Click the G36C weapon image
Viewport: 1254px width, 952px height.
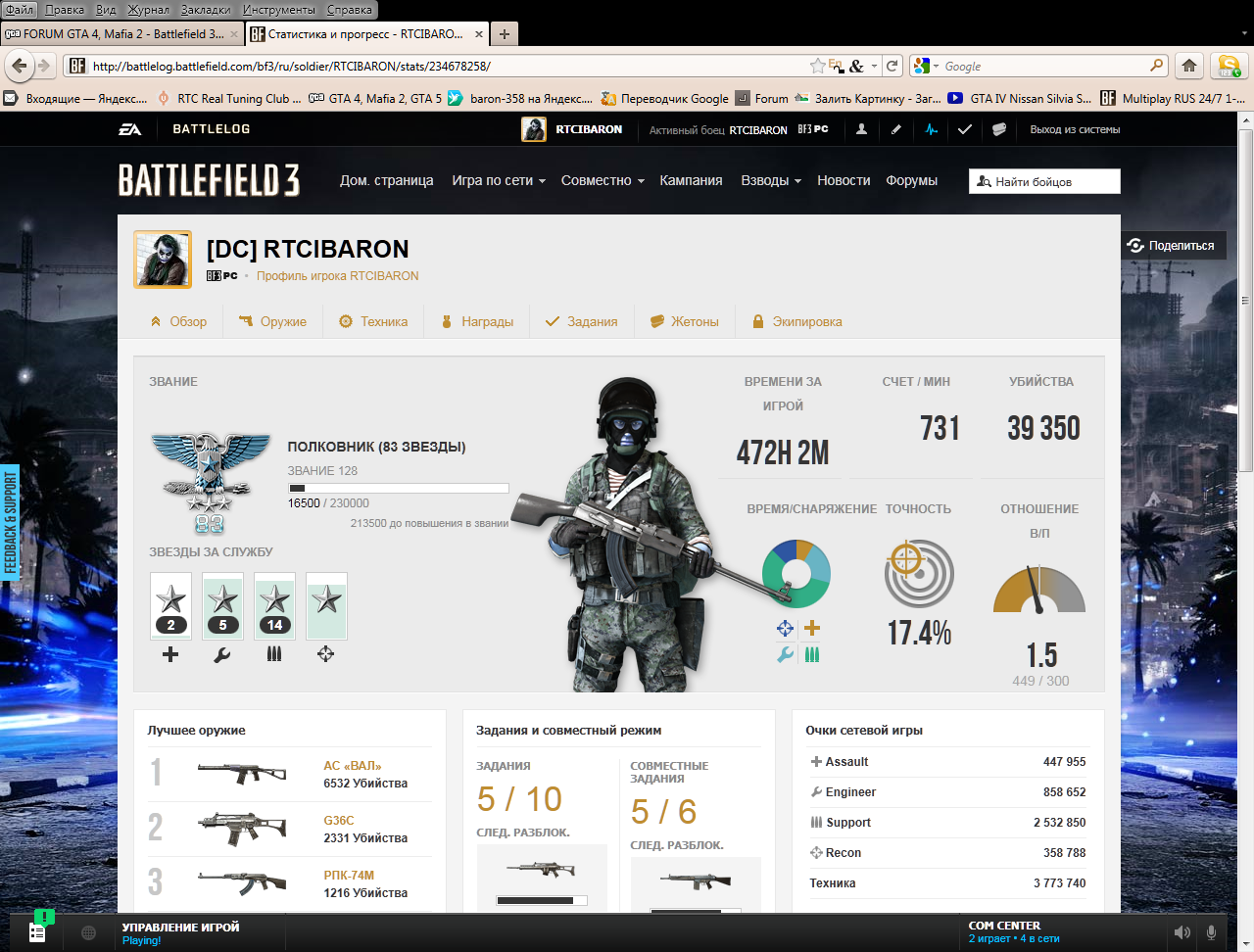click(x=242, y=829)
